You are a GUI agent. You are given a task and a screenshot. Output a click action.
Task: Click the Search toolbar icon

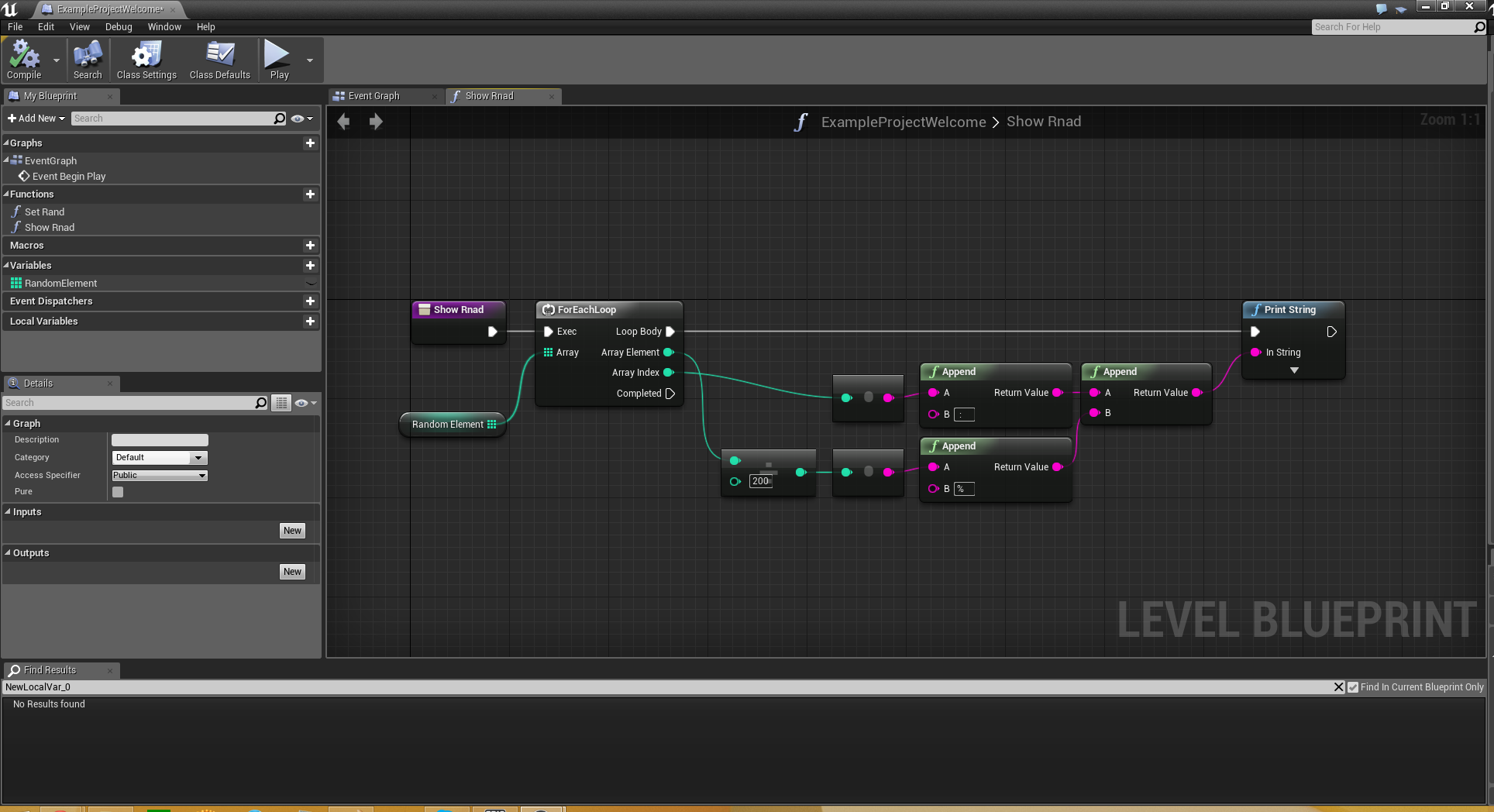pyautogui.click(x=88, y=60)
